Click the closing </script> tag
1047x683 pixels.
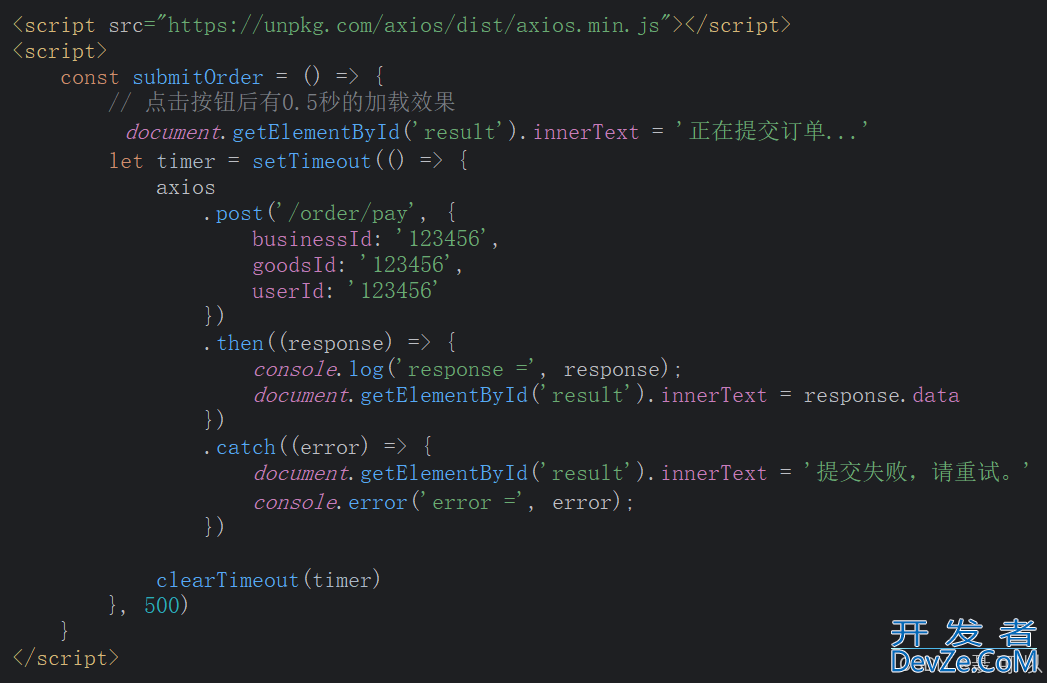pyautogui.click(x=65, y=658)
